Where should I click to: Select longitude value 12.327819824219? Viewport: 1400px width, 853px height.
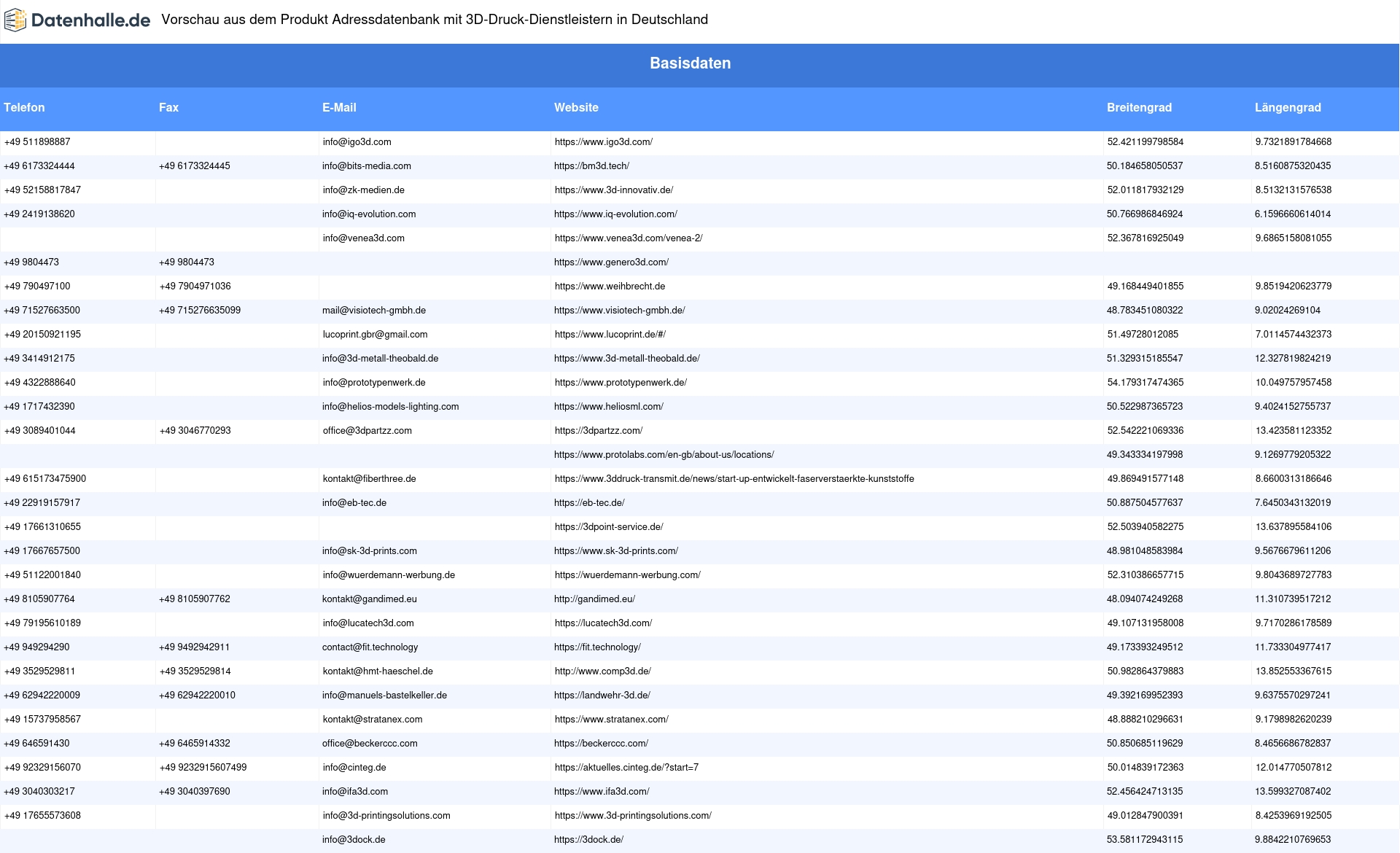tap(1293, 359)
